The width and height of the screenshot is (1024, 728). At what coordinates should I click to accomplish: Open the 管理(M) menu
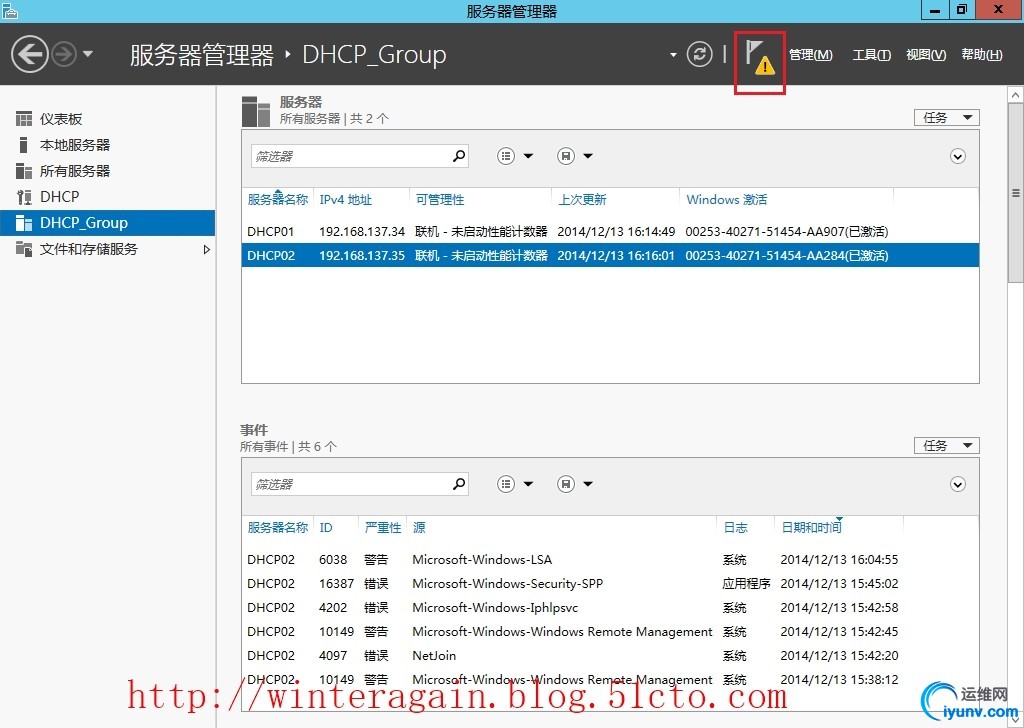pyautogui.click(x=810, y=55)
